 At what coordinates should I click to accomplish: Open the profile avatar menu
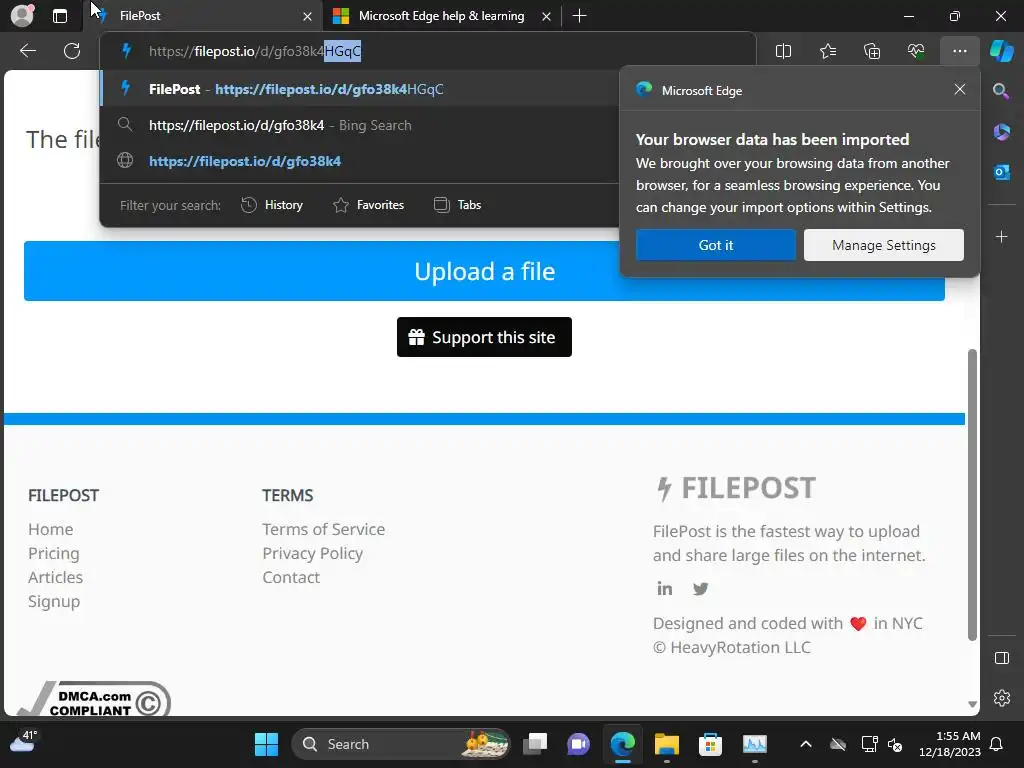click(x=22, y=16)
